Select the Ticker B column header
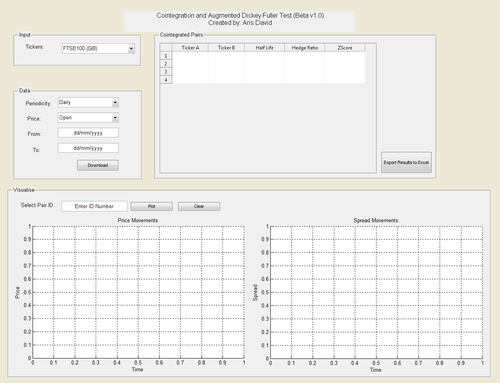This screenshot has width=500, height=383. click(x=226, y=48)
